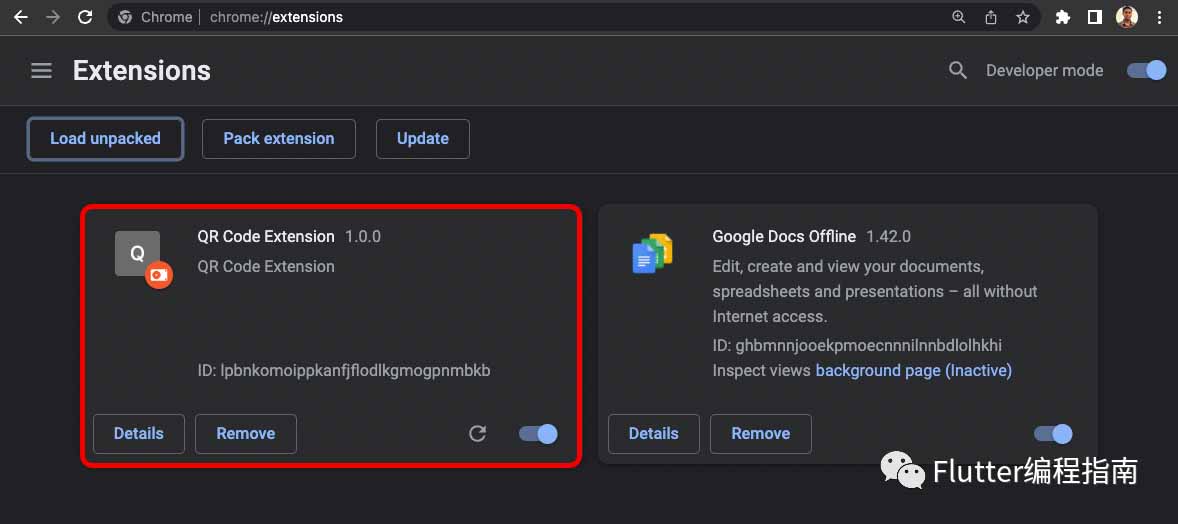Screen dimensions: 1178x524
Task: Open the hamburger main menu
Action: tap(41, 71)
